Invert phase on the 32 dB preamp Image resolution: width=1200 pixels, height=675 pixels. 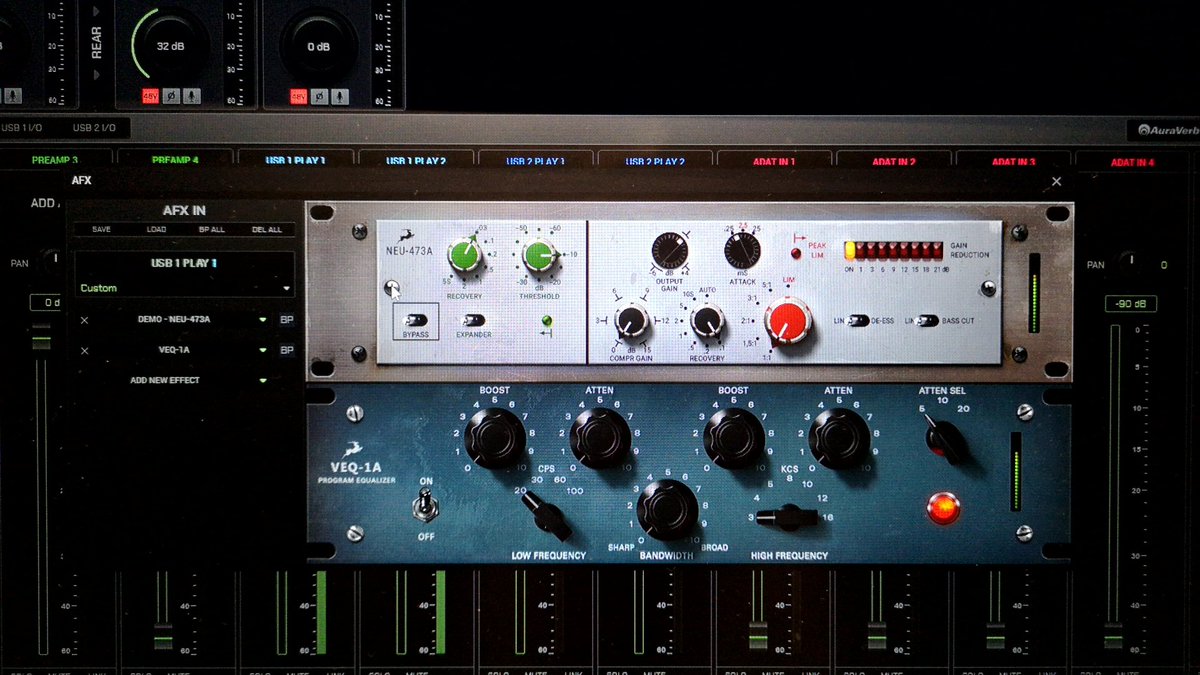coord(170,96)
